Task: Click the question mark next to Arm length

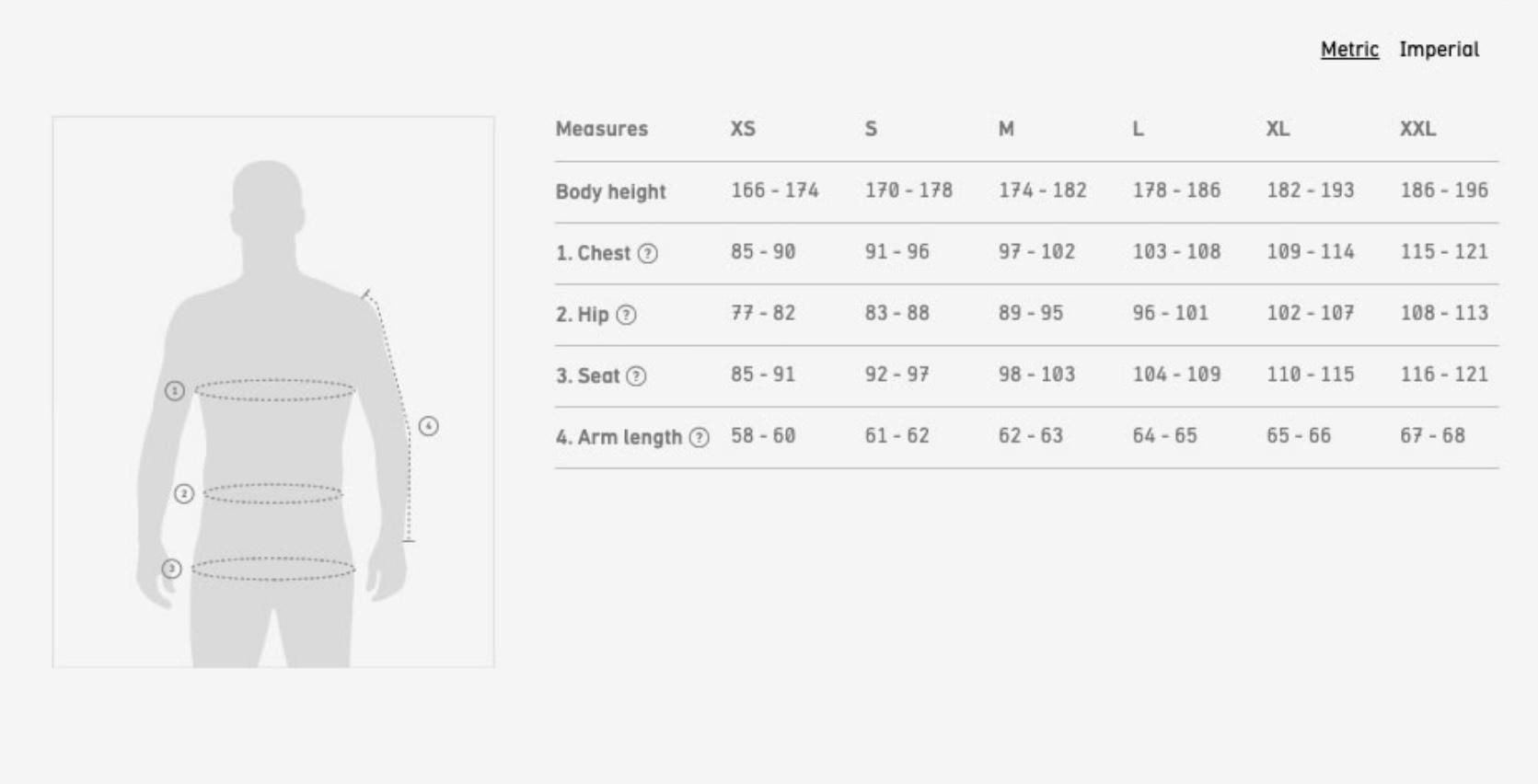Action: tap(700, 438)
